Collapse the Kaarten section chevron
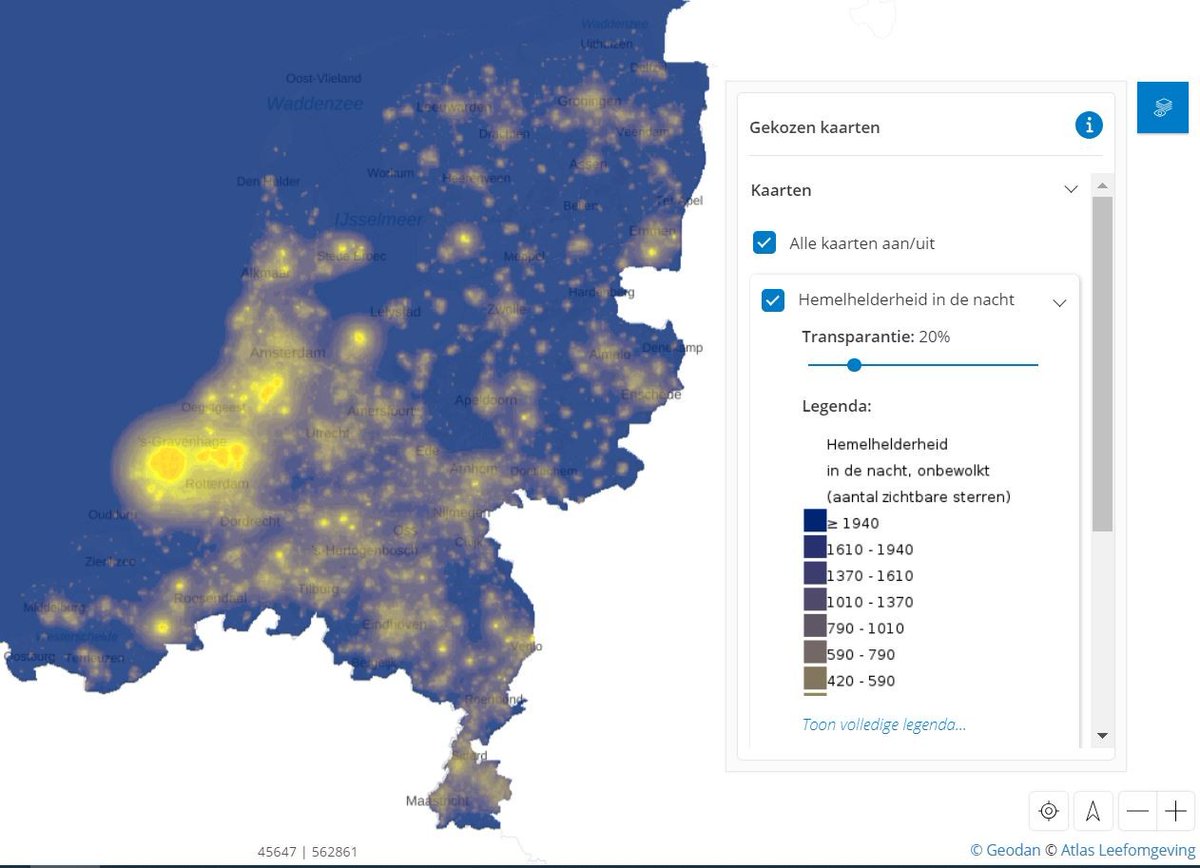Viewport: 1200px width, 868px height. coord(1071,189)
